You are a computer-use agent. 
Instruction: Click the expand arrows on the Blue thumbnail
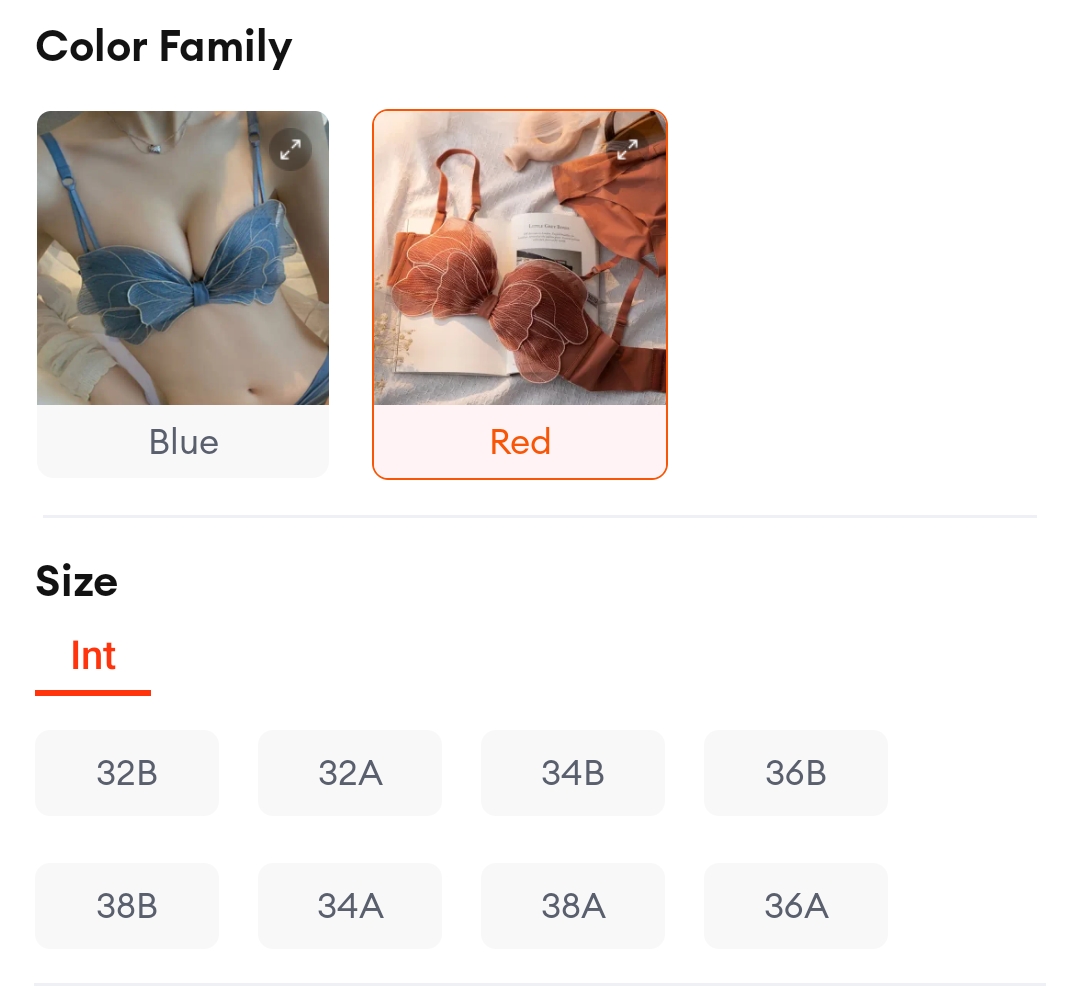click(291, 149)
